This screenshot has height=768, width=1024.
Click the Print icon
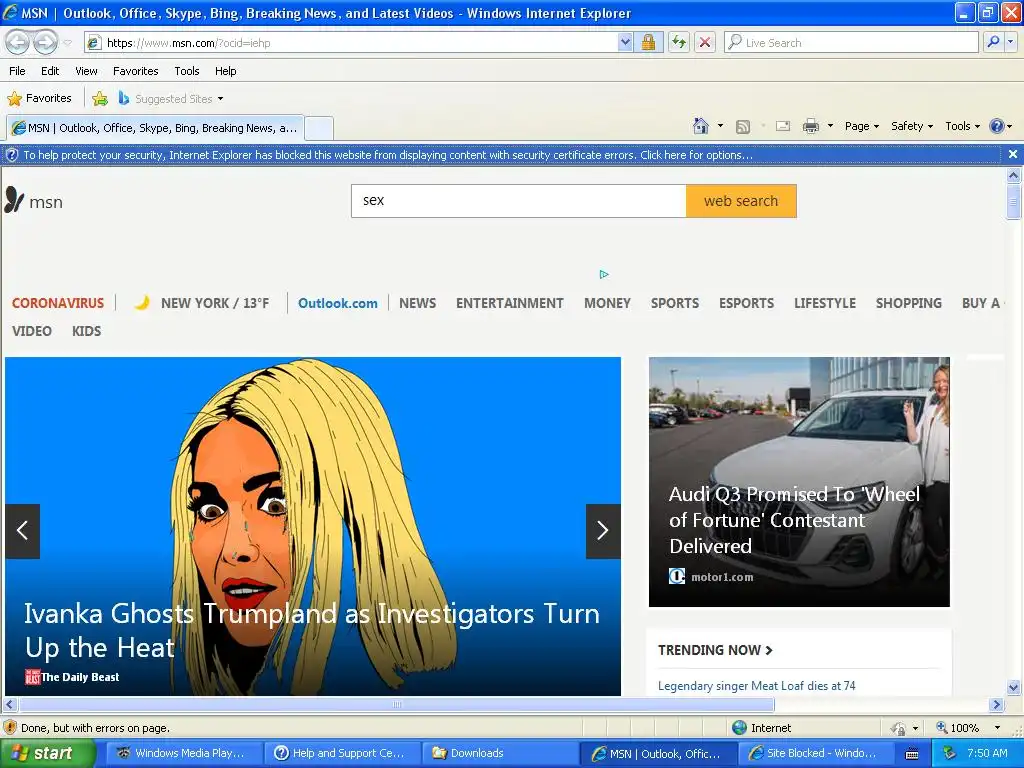(810, 126)
